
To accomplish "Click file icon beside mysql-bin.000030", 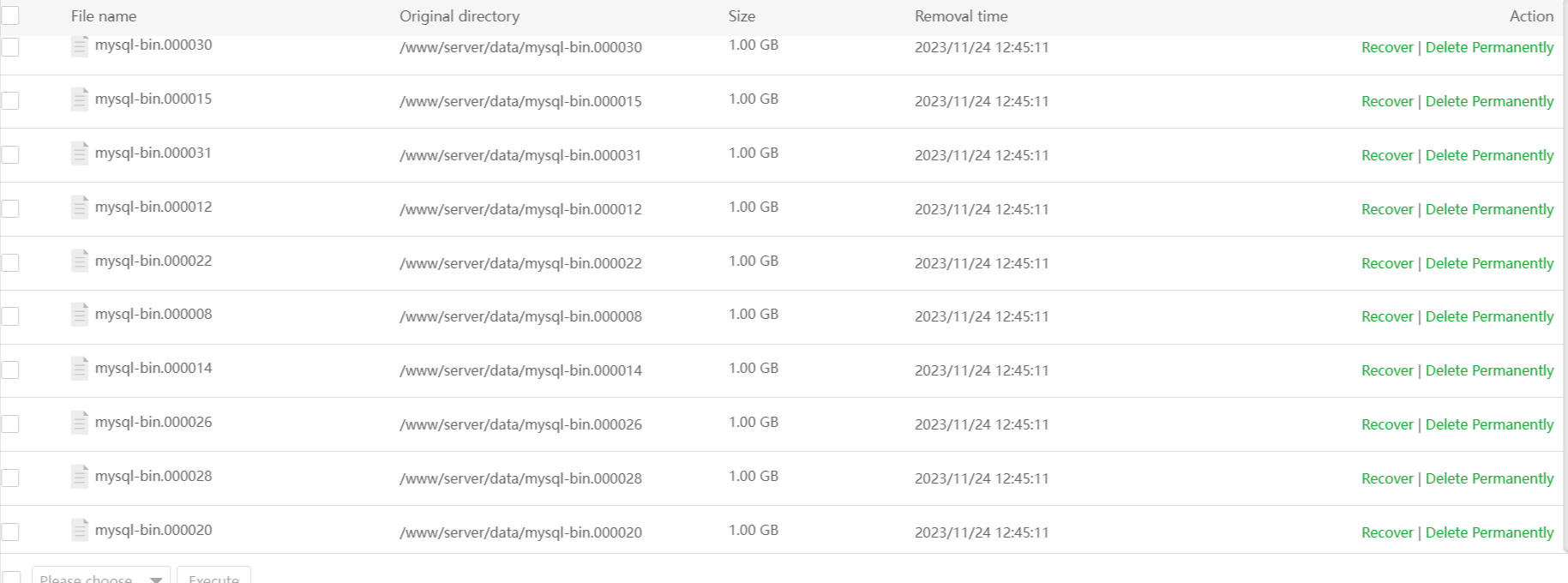I will [80, 46].
